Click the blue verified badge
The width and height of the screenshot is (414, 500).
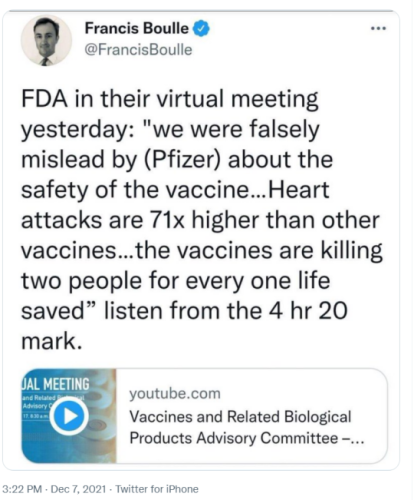[x=201, y=28]
